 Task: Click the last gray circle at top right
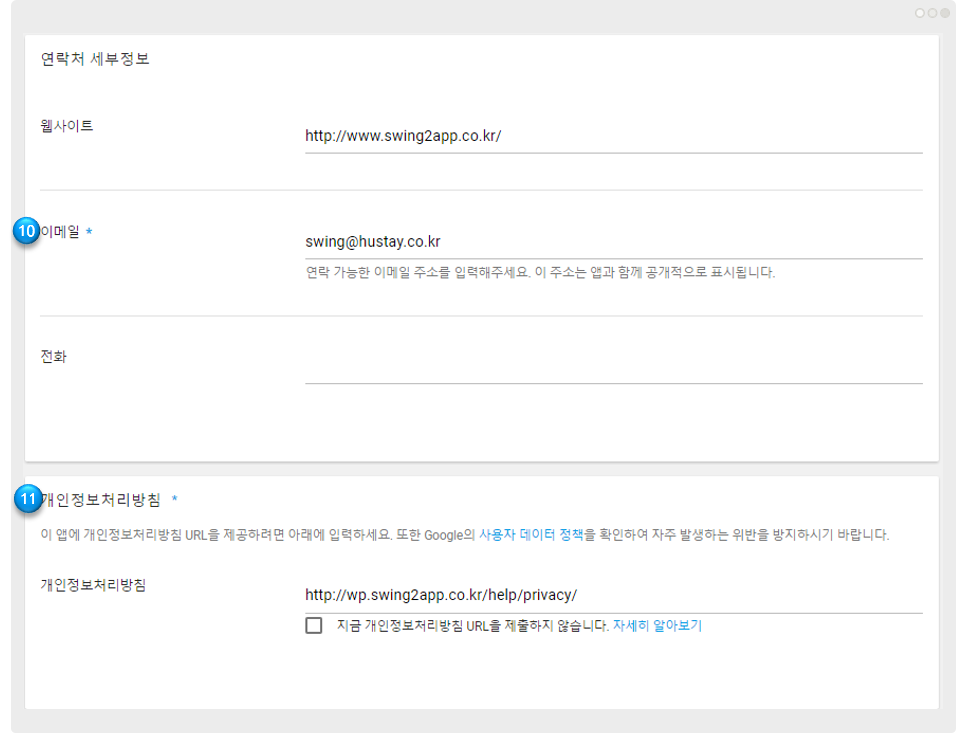[944, 13]
